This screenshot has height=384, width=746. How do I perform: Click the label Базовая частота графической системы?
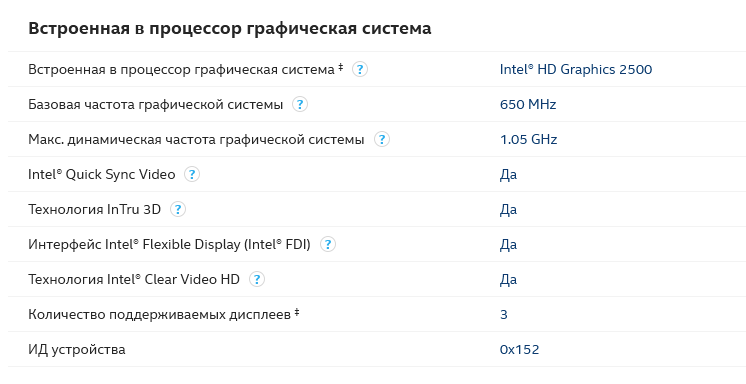click(x=156, y=104)
